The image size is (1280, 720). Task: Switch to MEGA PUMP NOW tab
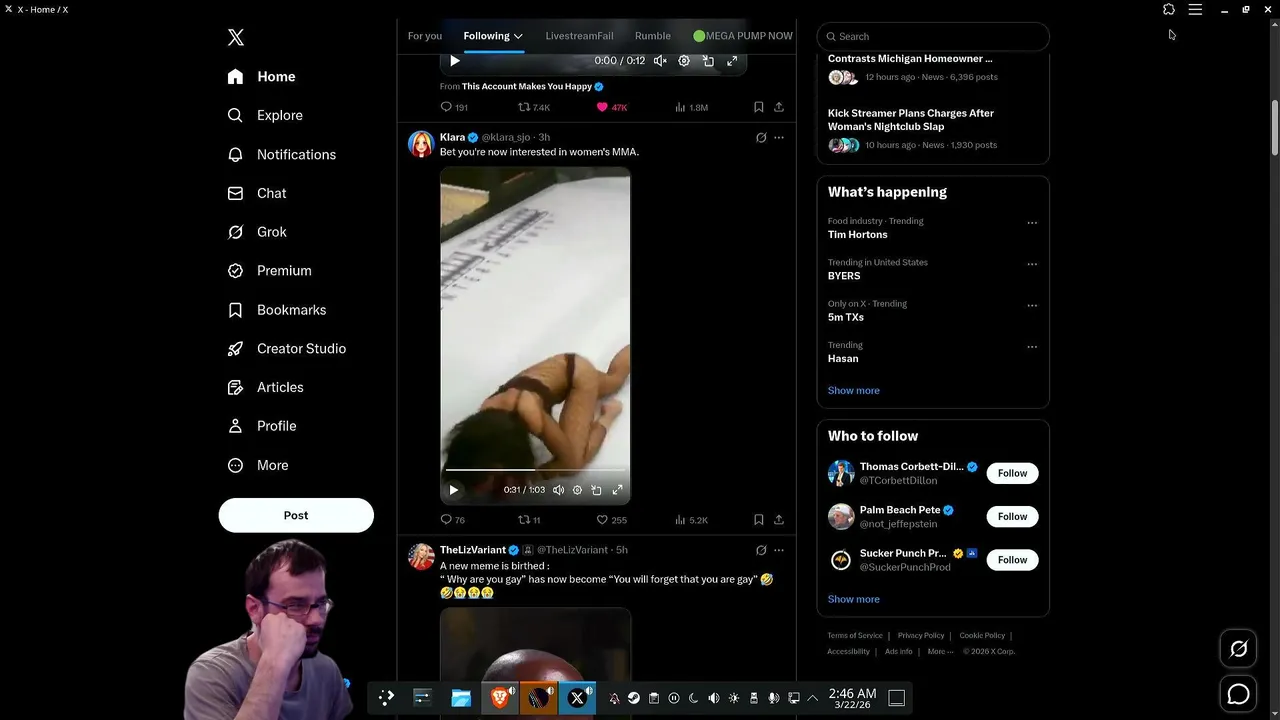pos(743,36)
